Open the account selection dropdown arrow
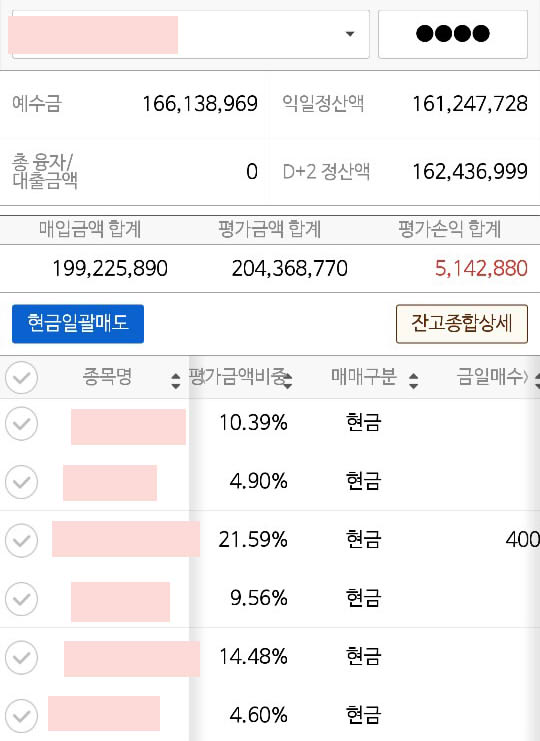This screenshot has height=741, width=540. pyautogui.click(x=350, y=34)
